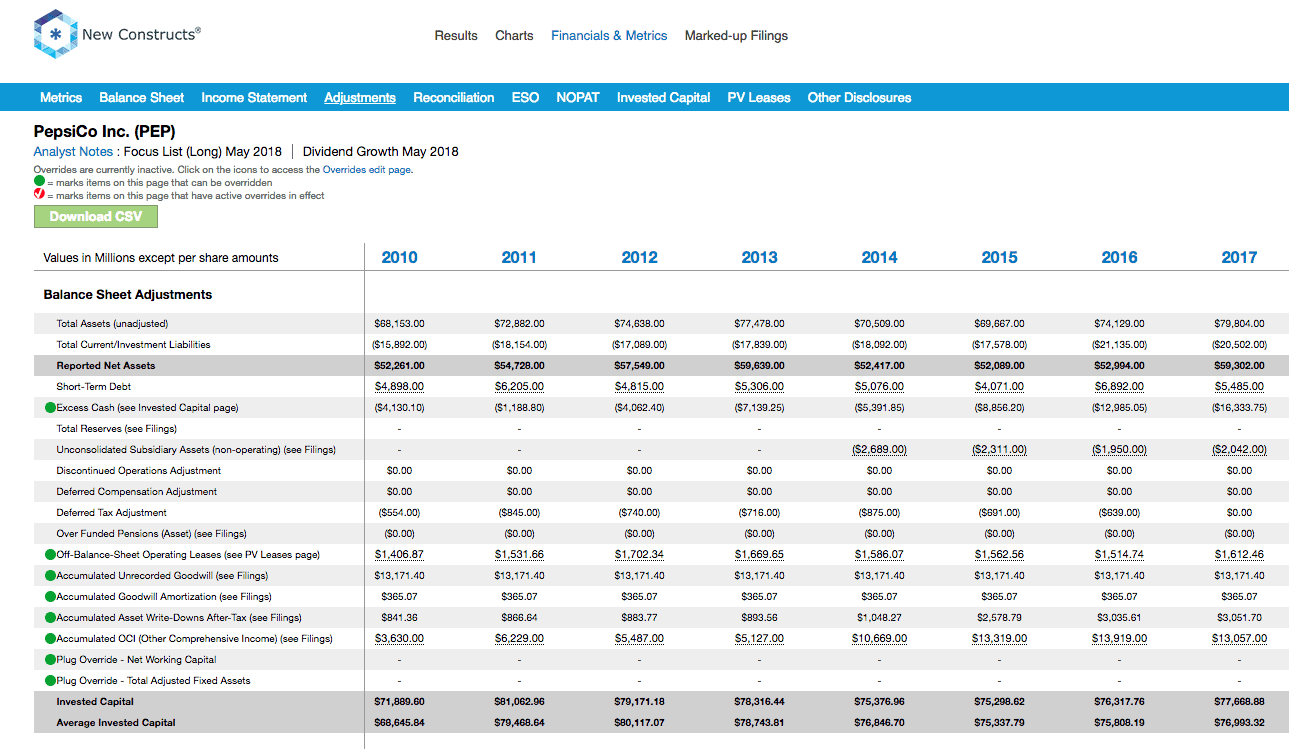1289x749 pixels.
Task: Click 2011 Invested Capital value $81,062.96
Action: click(519, 702)
